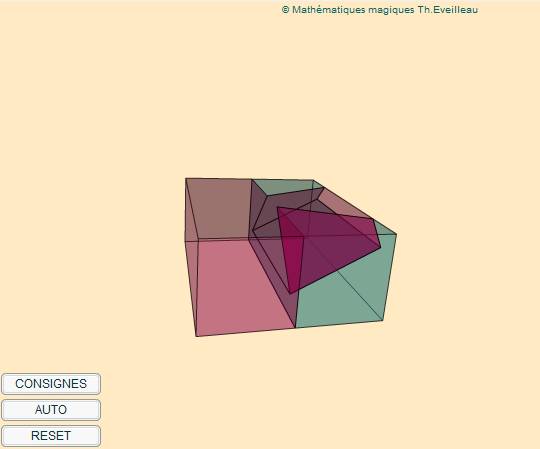Click the top apex of the magenta pyramid
This screenshot has width=540, height=449.
click(x=278, y=208)
